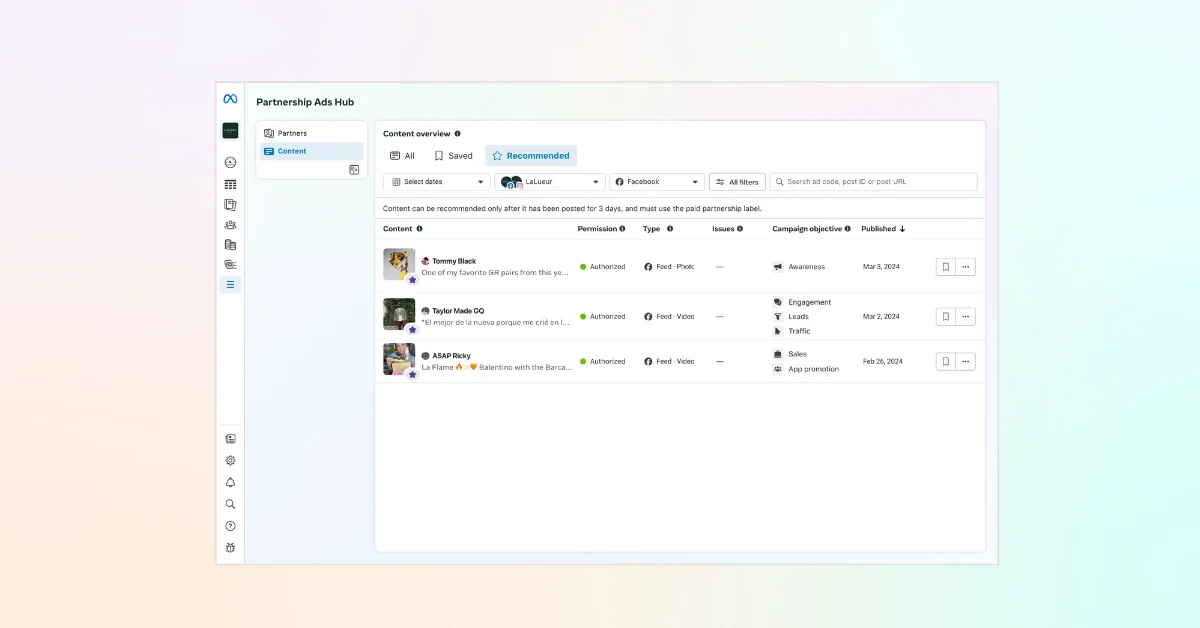Click the Engagement campaign objective
This screenshot has width=1200, height=628.
point(809,302)
